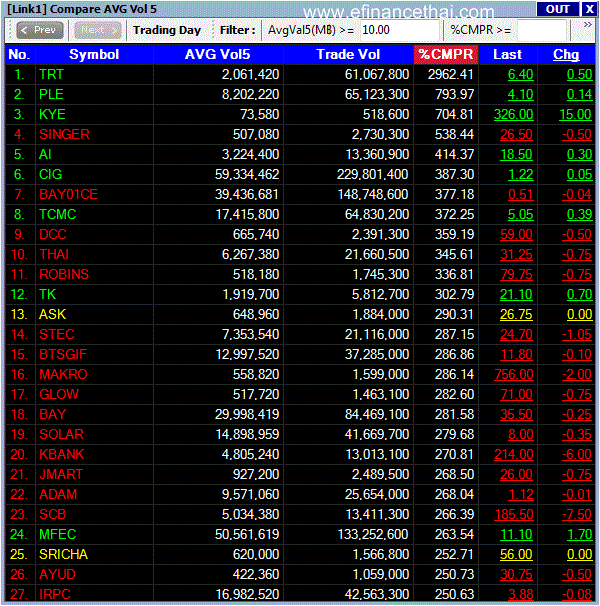Click ASK change value 0.00

pyautogui.click(x=580, y=315)
